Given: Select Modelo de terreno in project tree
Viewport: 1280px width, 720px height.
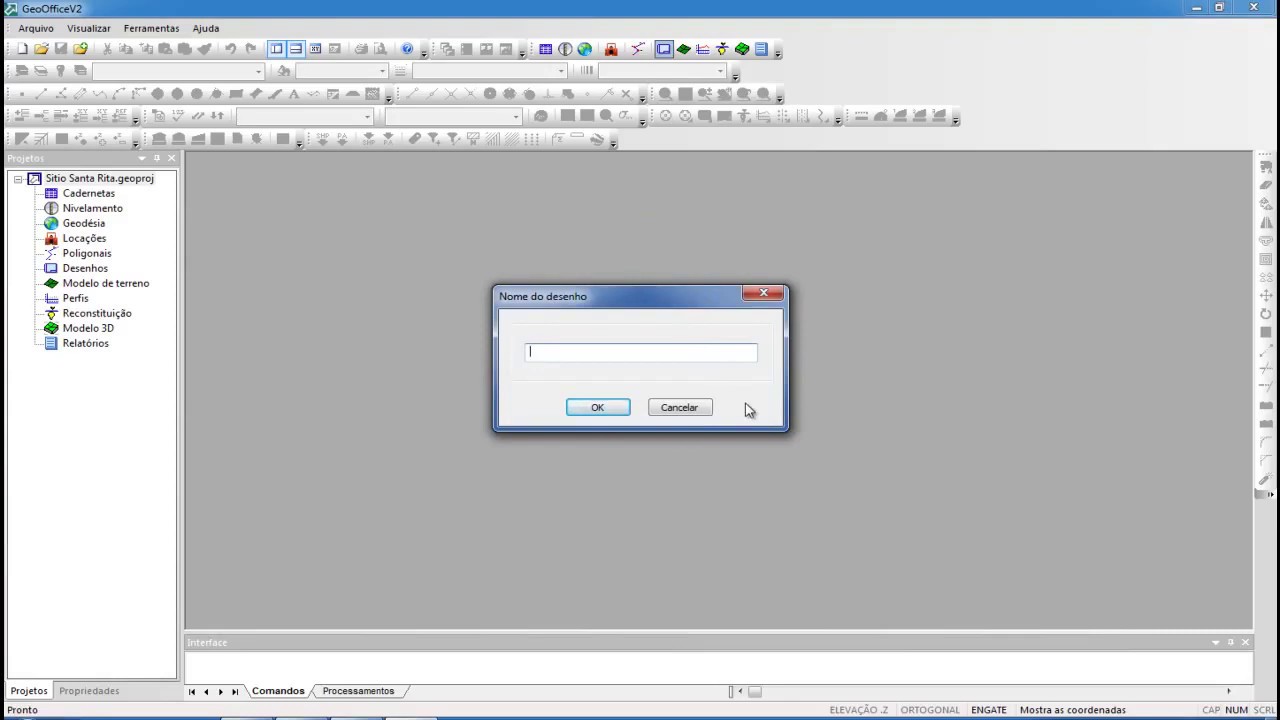Looking at the screenshot, I should pos(105,283).
